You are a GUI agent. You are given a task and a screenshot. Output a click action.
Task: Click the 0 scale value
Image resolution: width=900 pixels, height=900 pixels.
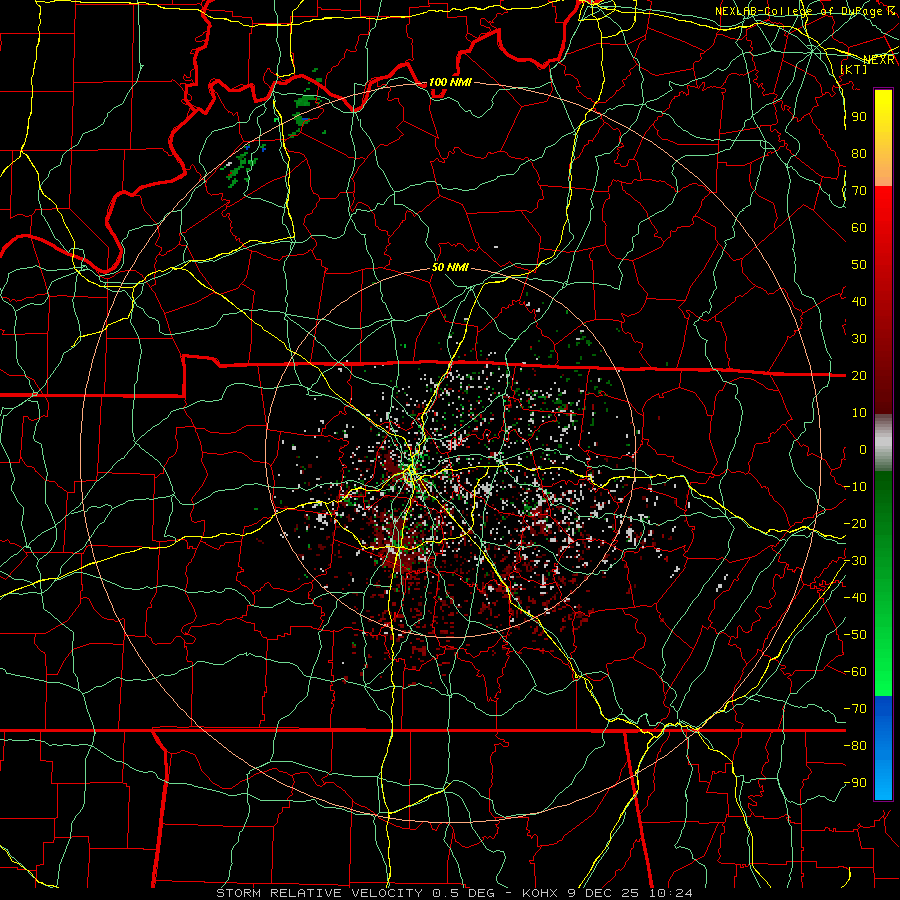(863, 449)
